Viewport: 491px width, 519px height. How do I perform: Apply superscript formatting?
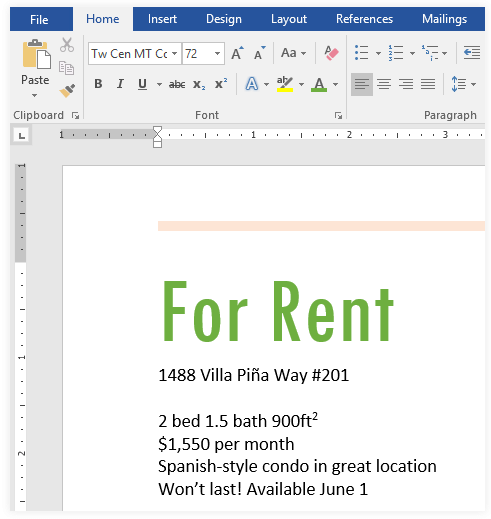(x=220, y=83)
